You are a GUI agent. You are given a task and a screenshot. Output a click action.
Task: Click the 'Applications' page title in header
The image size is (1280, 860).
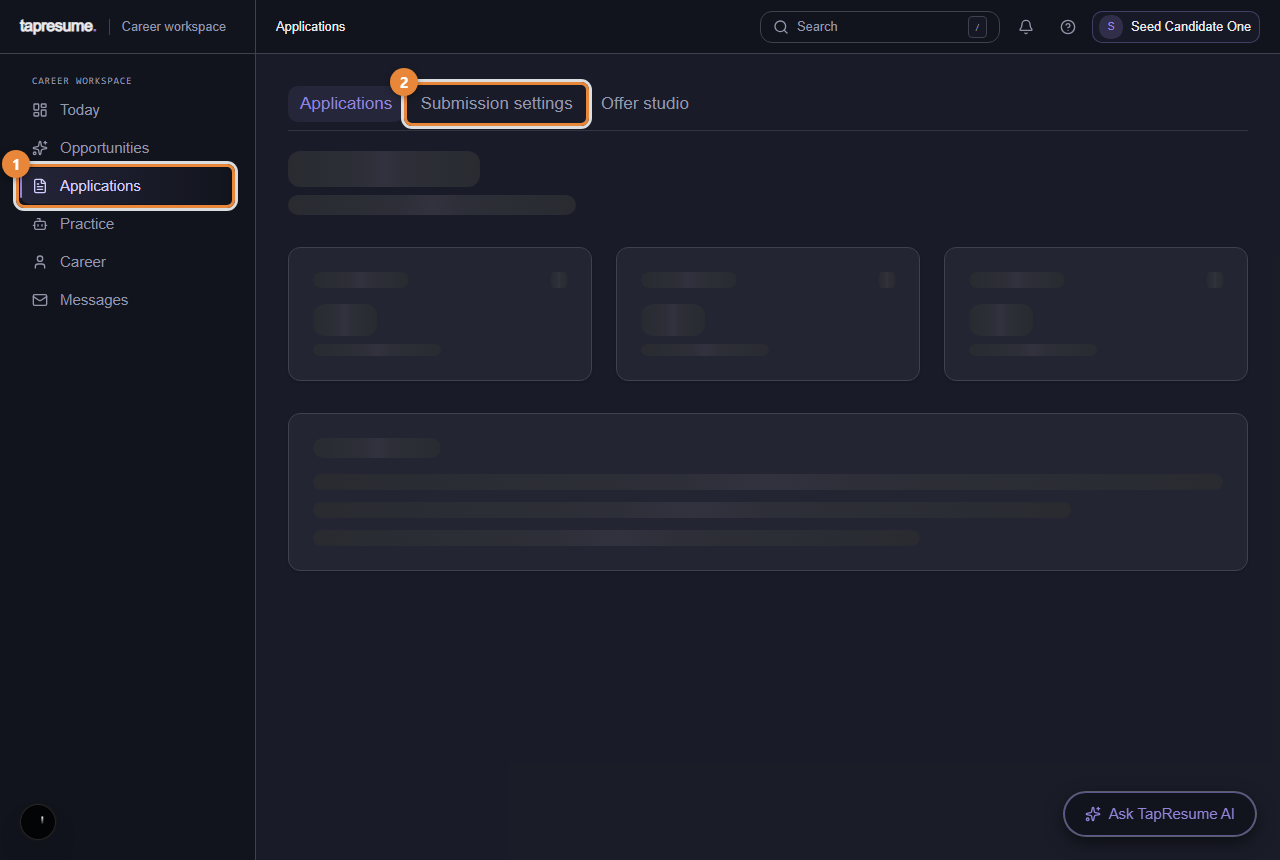coord(311,27)
